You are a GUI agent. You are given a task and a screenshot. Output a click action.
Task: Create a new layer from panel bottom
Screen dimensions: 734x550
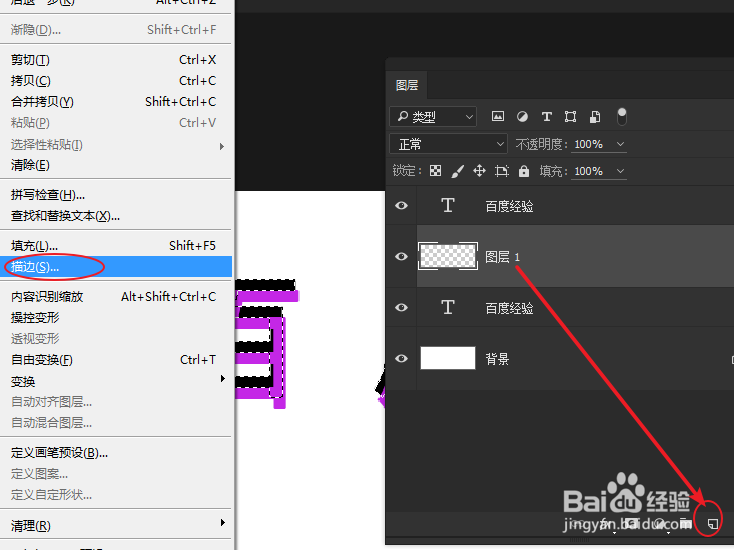(712, 523)
